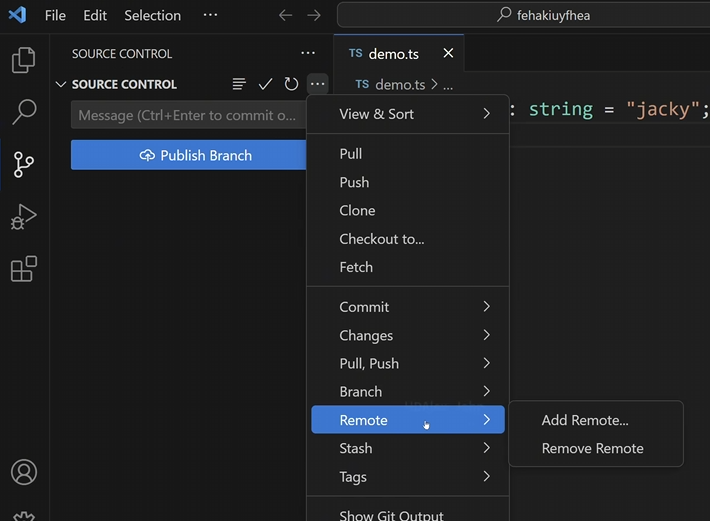
Task: Close the demo.ts editor tab
Action: tap(448, 54)
